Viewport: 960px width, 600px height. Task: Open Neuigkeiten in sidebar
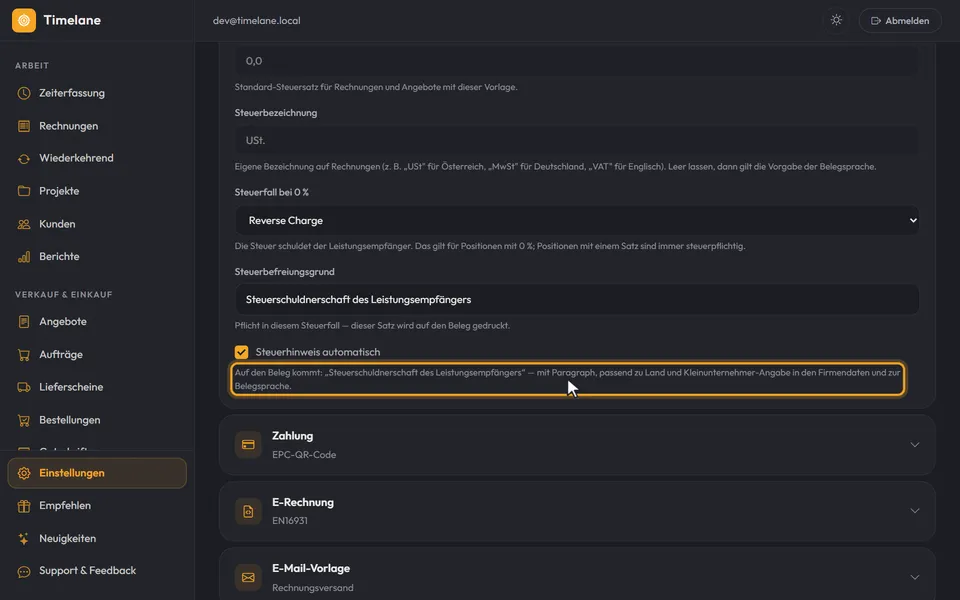pos(97,539)
